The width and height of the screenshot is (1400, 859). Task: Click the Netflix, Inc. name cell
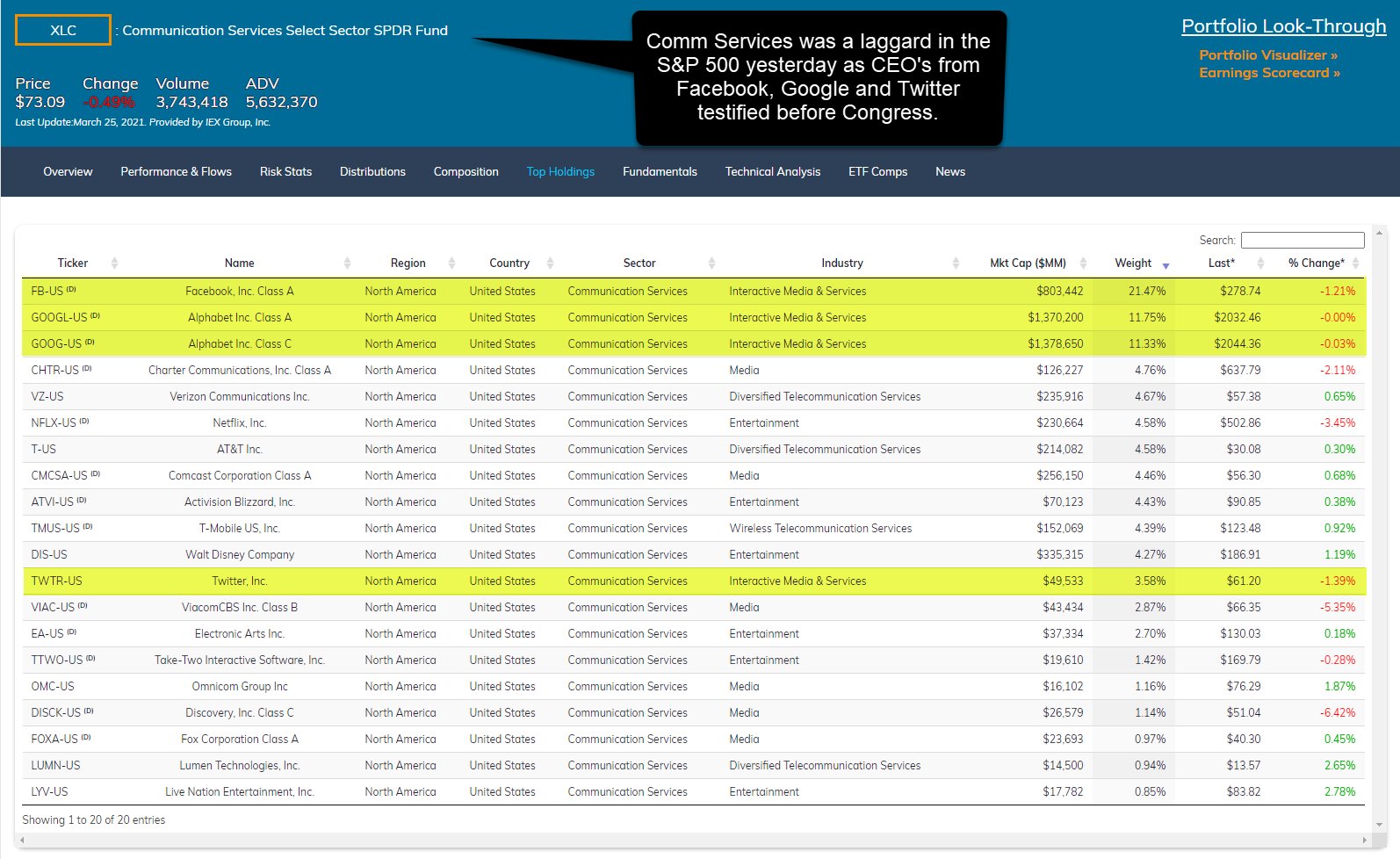(240, 423)
